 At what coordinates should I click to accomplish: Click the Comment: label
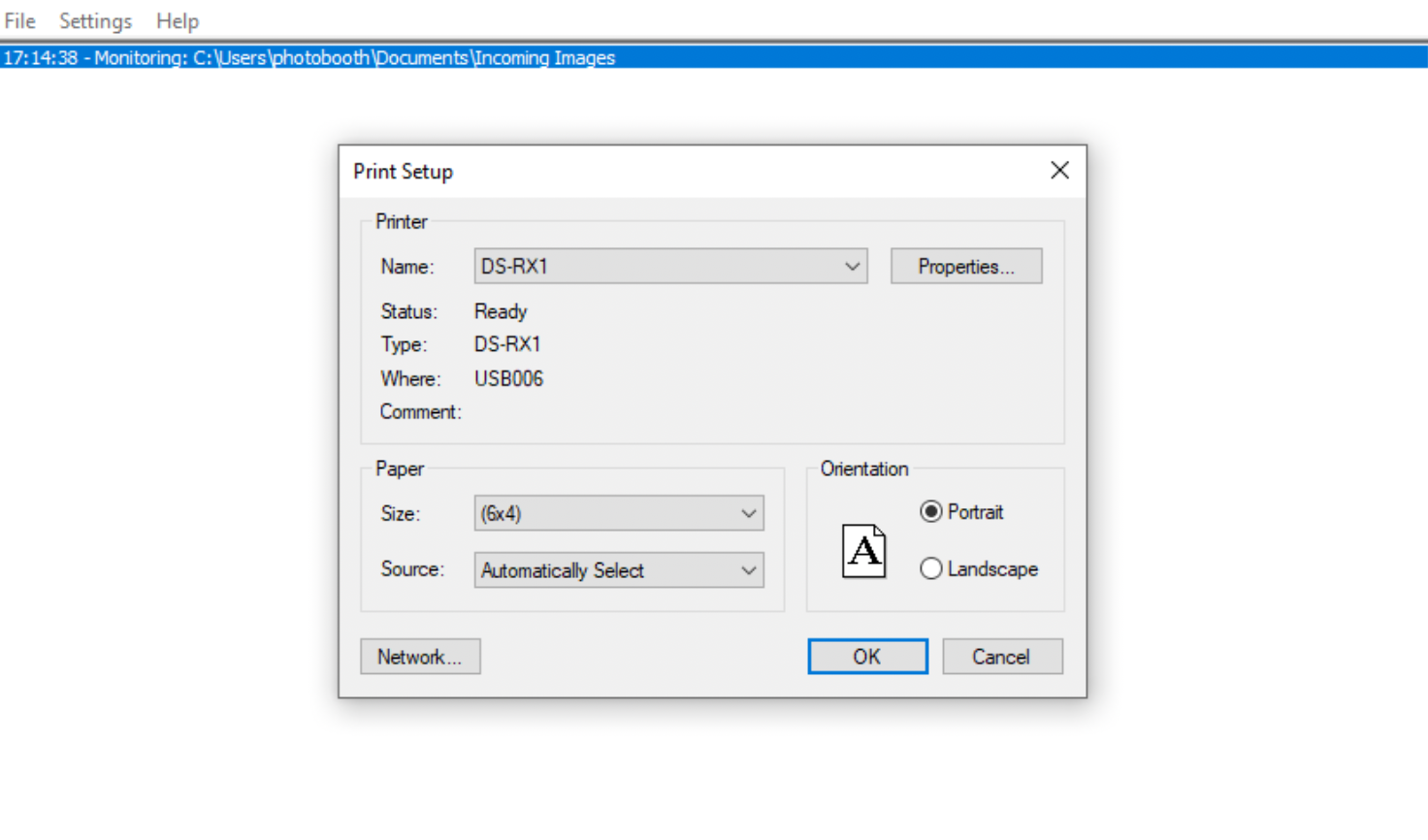tap(420, 411)
